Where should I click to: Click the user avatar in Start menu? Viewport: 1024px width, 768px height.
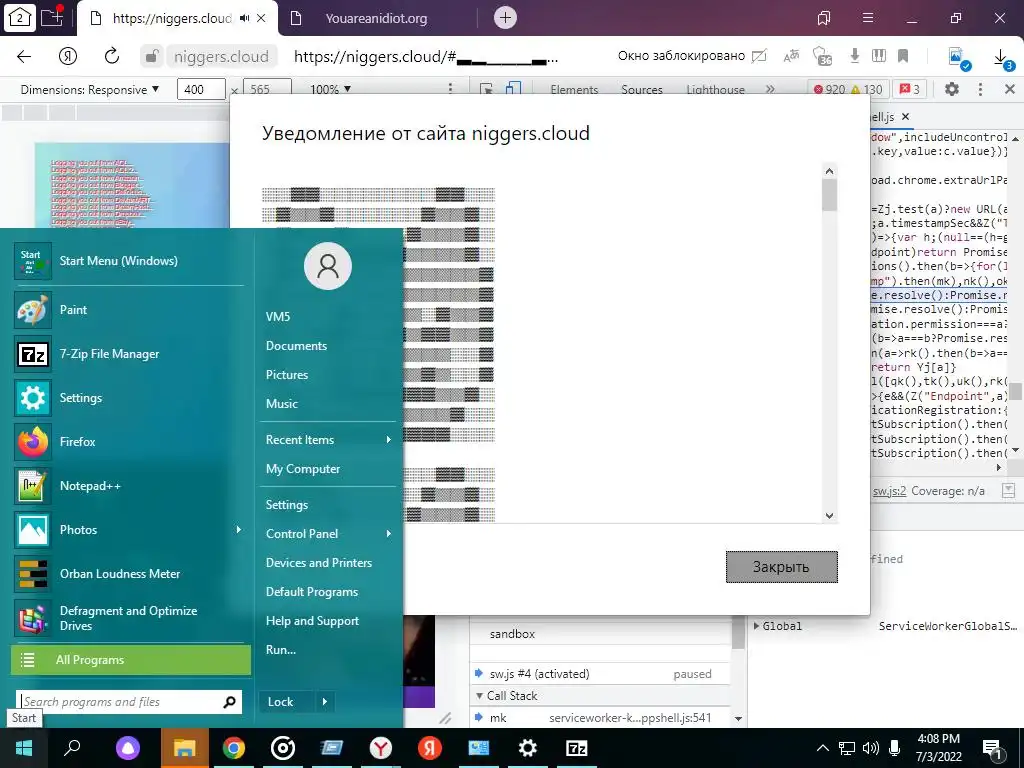(x=328, y=266)
